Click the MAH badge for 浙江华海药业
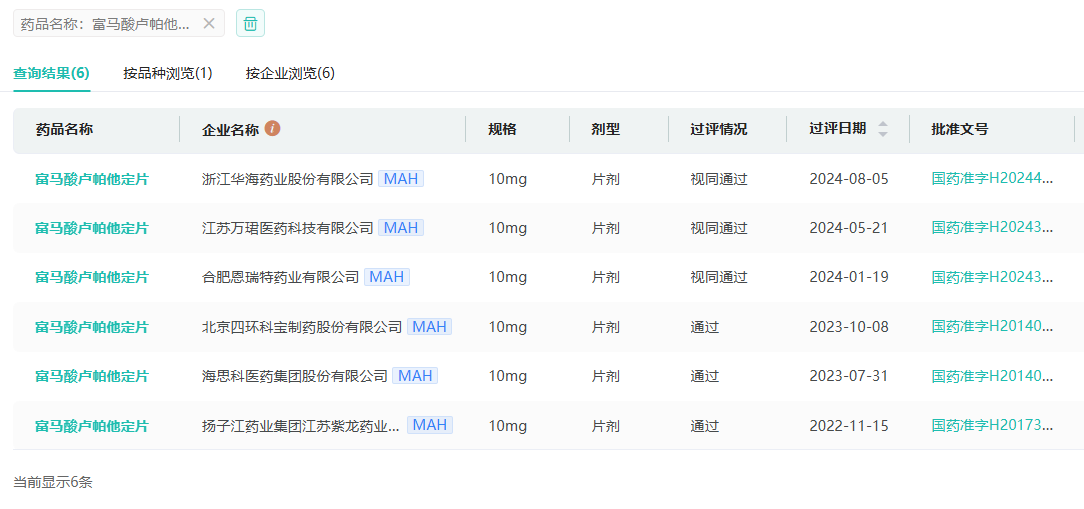Screen dimensions: 1084x509 [401, 179]
